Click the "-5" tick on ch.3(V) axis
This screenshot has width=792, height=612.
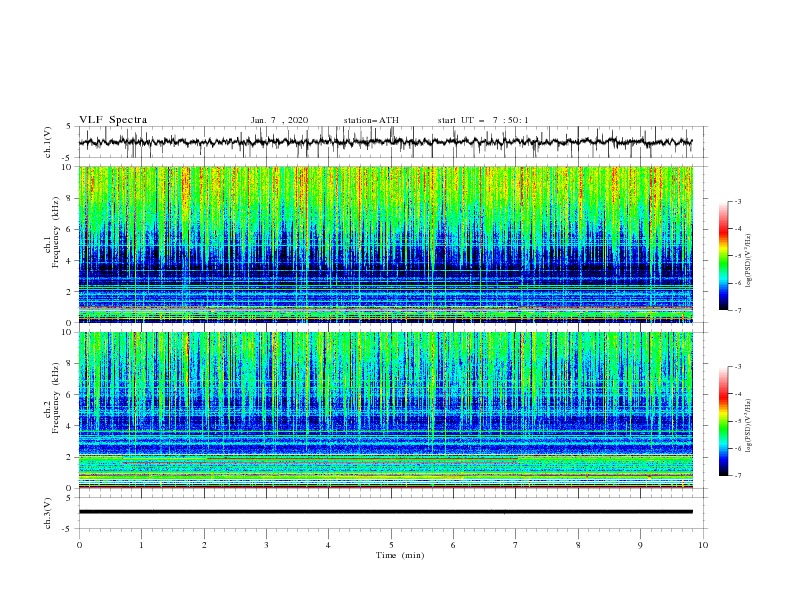[68, 529]
